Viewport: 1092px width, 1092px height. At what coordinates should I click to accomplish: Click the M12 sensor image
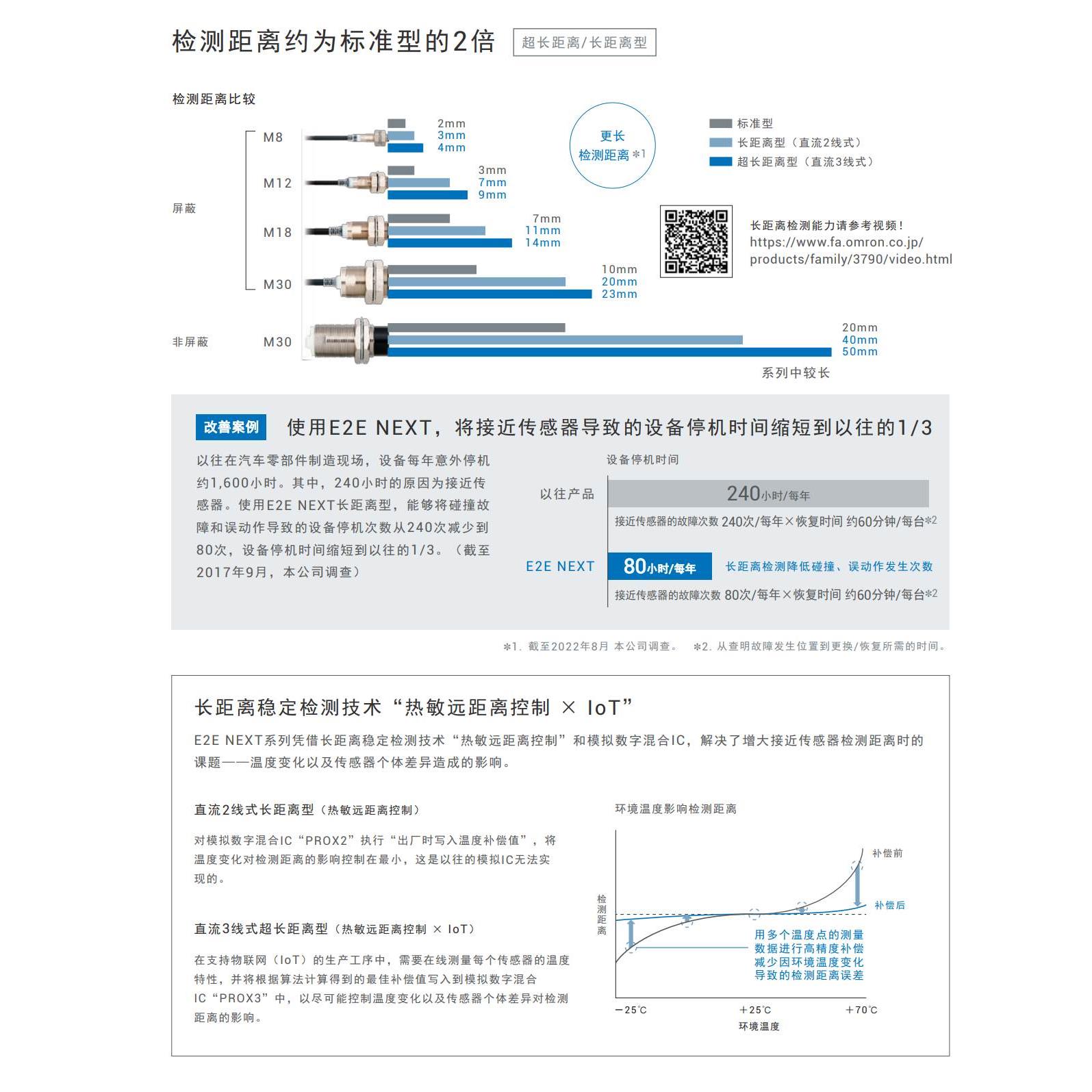[346, 183]
